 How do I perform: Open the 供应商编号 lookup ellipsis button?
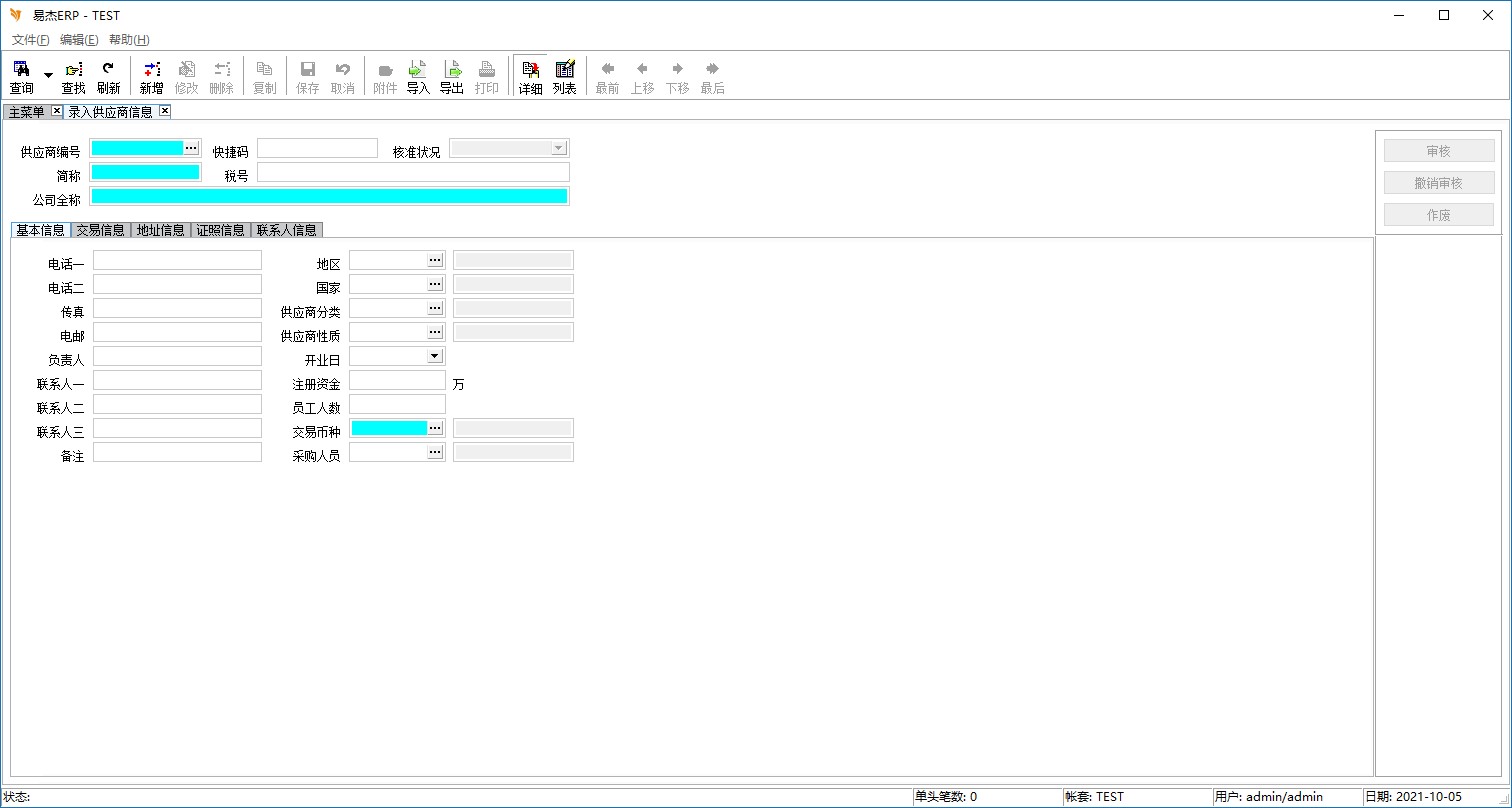(x=191, y=148)
